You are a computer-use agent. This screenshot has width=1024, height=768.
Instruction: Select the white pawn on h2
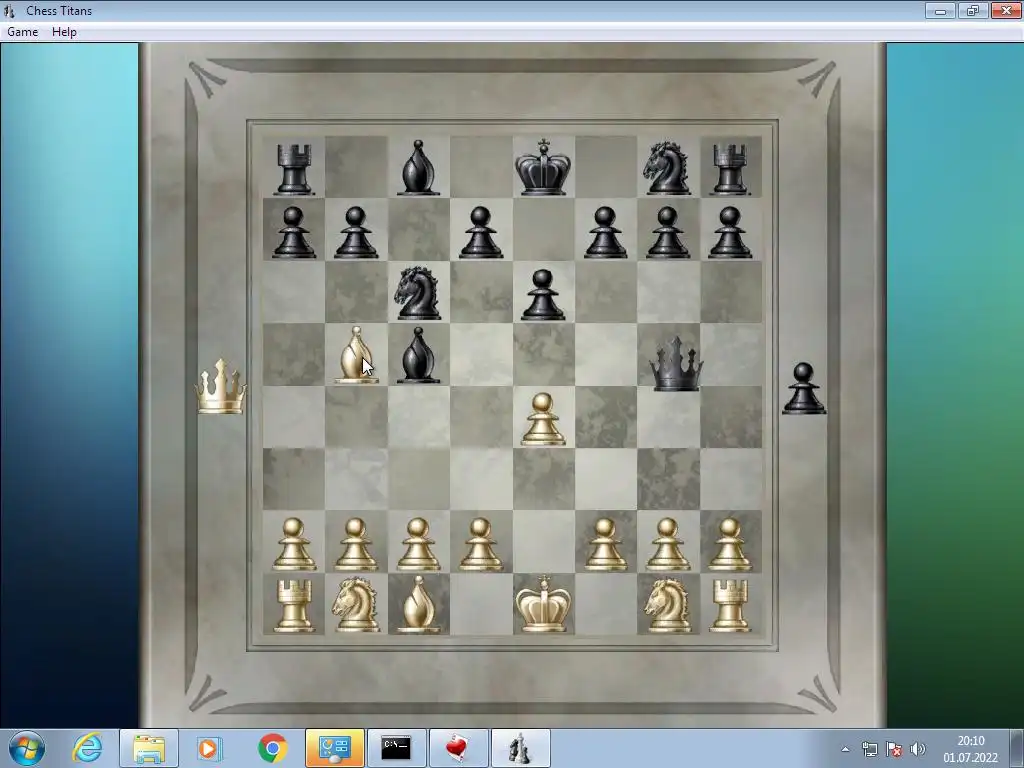[x=729, y=544]
